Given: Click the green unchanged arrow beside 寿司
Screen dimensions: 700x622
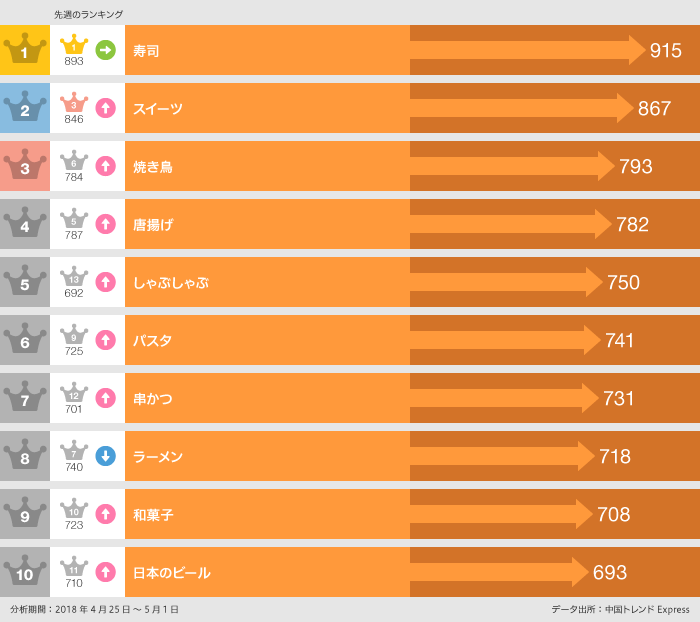Looking at the screenshot, I should (105, 49).
